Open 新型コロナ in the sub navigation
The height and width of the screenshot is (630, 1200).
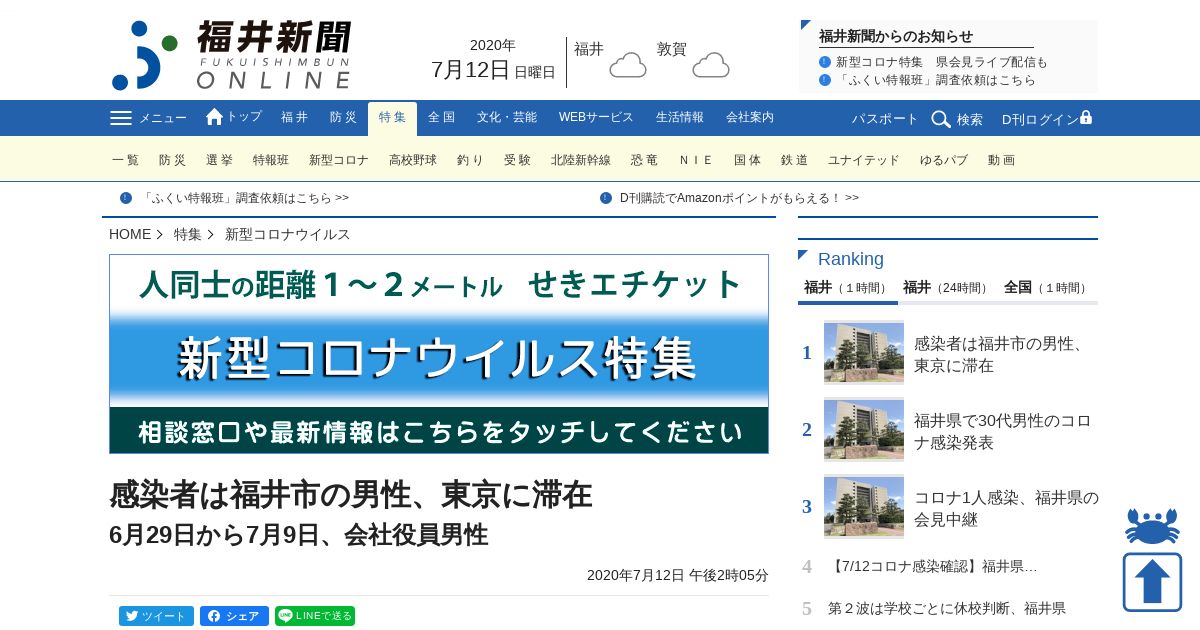tap(339, 160)
